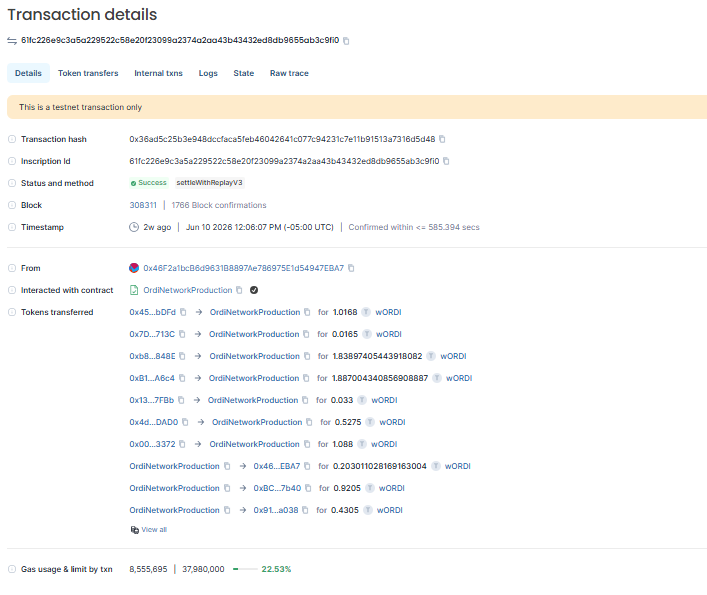This screenshot has height=595, width=707.
Task: Copy address 0x46...EBA7 in token transfers
Action: click(307, 466)
